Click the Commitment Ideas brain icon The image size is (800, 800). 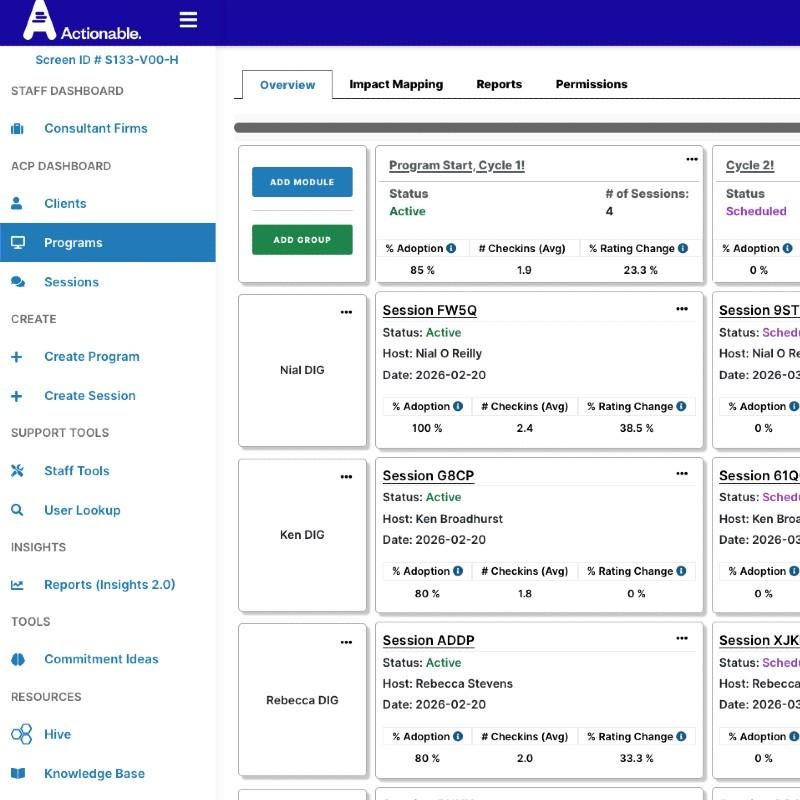coord(18,659)
